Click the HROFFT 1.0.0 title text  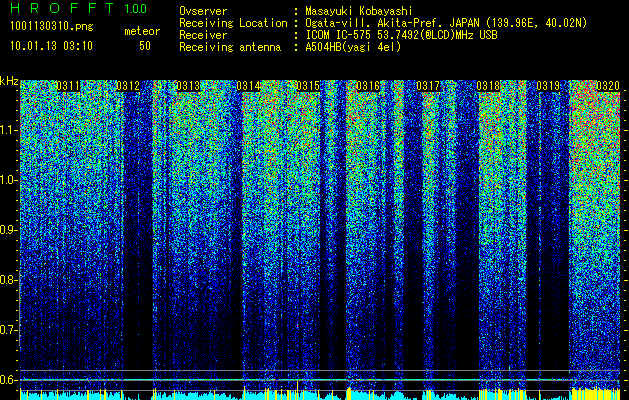[79, 8]
